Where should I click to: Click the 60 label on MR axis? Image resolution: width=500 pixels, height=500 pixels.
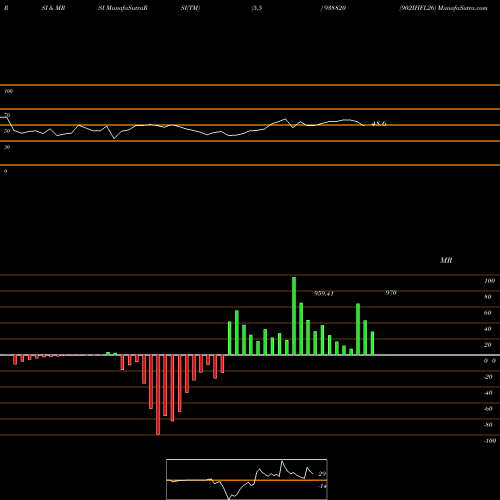[x=488, y=313]
